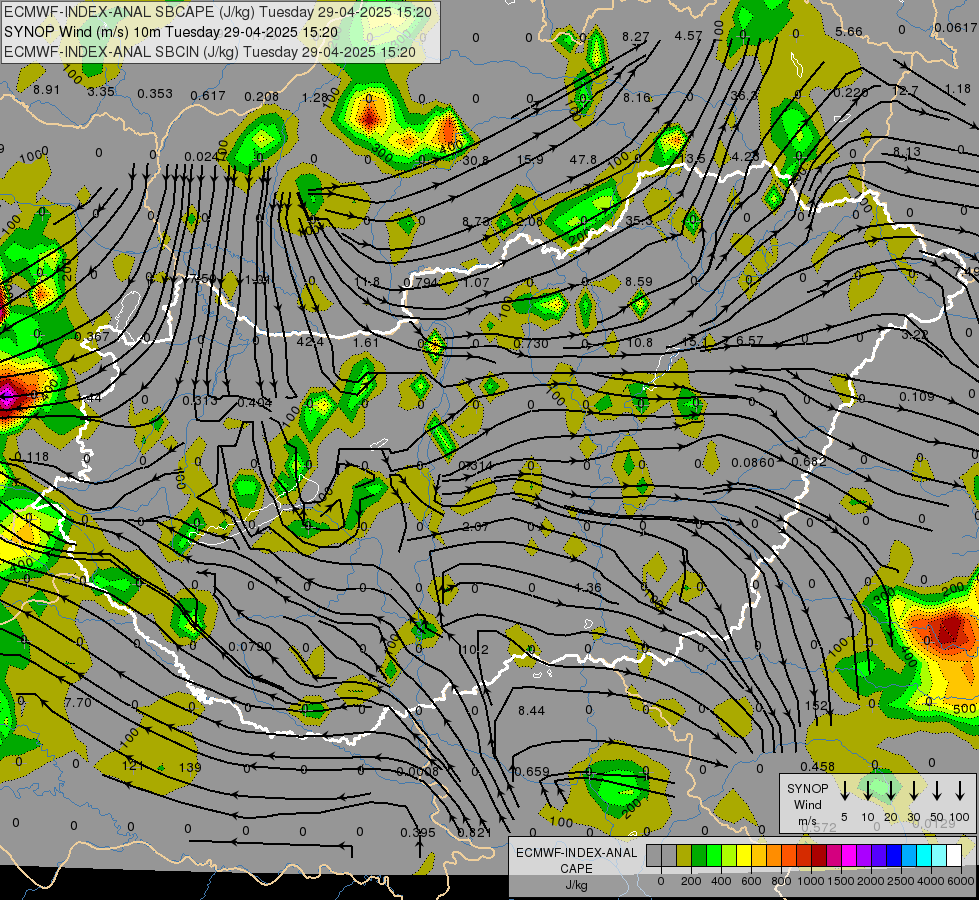Click the map value 2.07
This screenshot has width=979, height=900.
[x=475, y=527]
